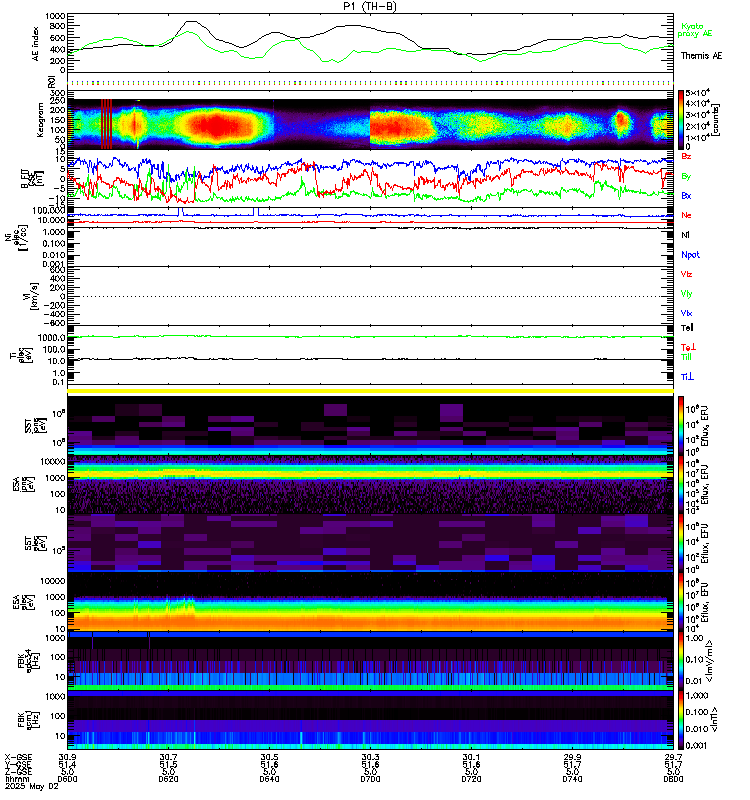The image size is (750, 800).
Task: Click the Eflux colorbar beside SST ions panel
Action: click(681, 425)
